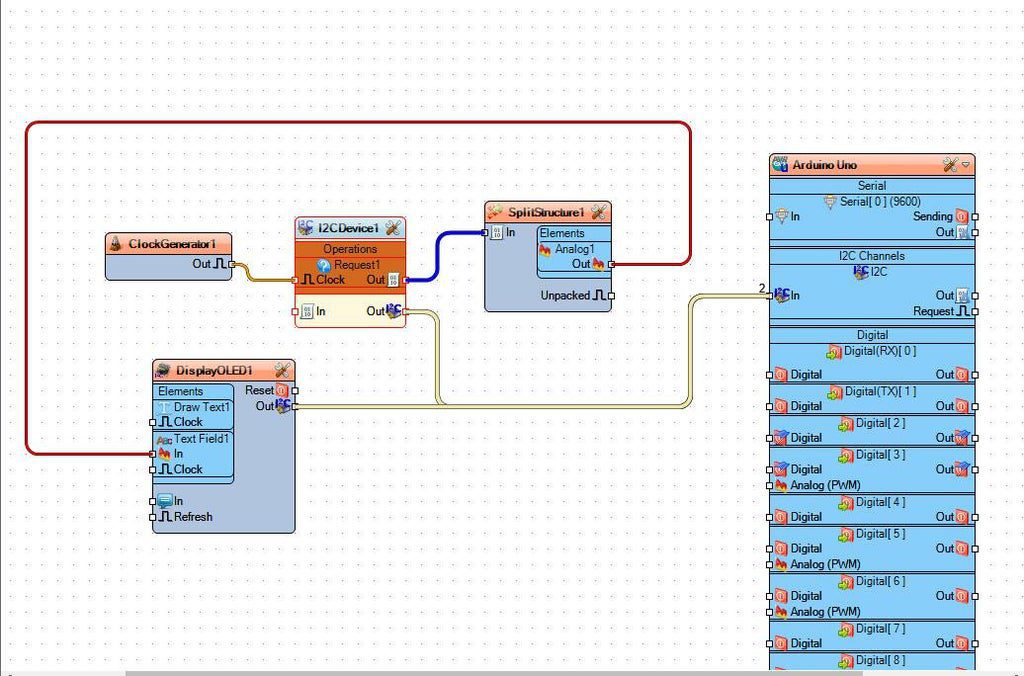Open SplitStructure1 tools wrench icon
The width and height of the screenshot is (1024, 676).
pyautogui.click(x=598, y=212)
